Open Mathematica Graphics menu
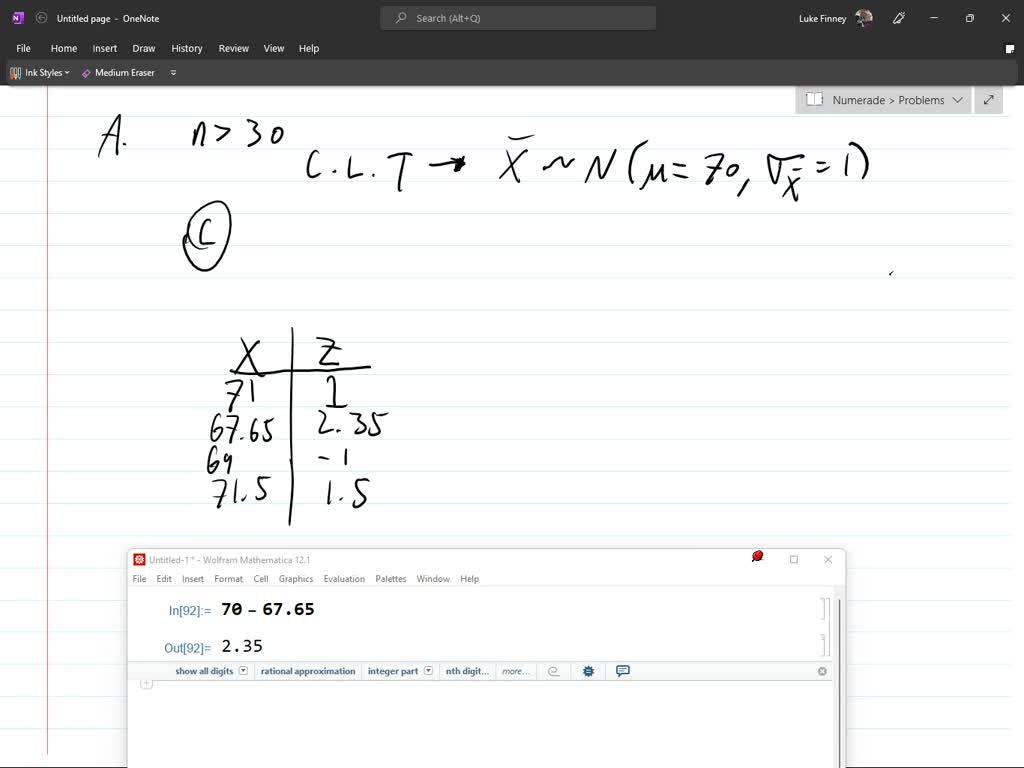The height and width of the screenshot is (768, 1024). point(296,579)
